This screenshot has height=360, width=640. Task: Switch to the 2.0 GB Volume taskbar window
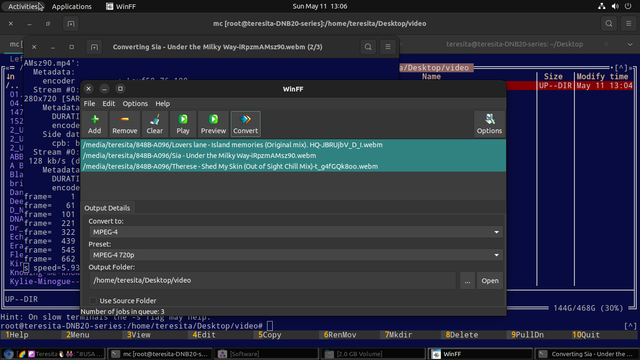373,354
